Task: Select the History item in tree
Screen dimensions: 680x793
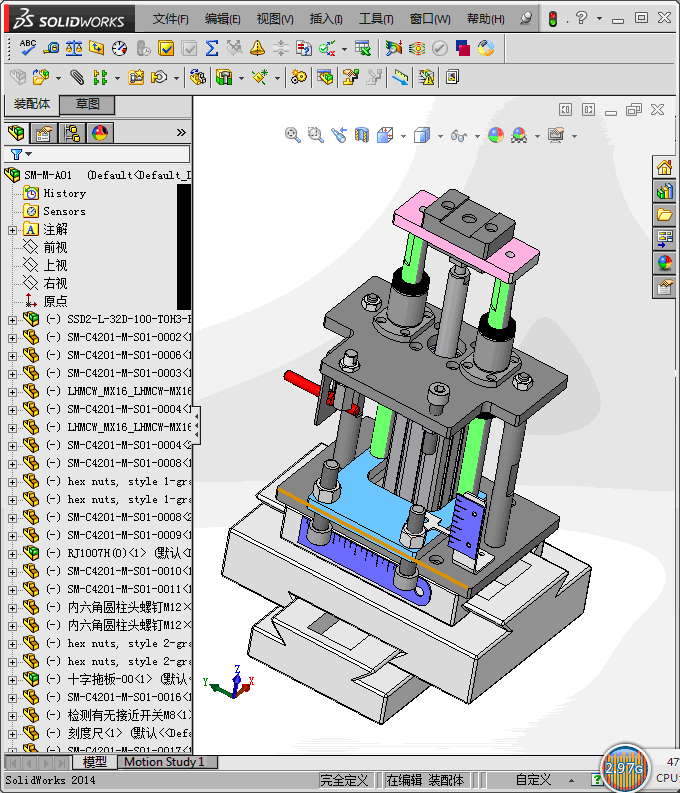Action: (64, 193)
